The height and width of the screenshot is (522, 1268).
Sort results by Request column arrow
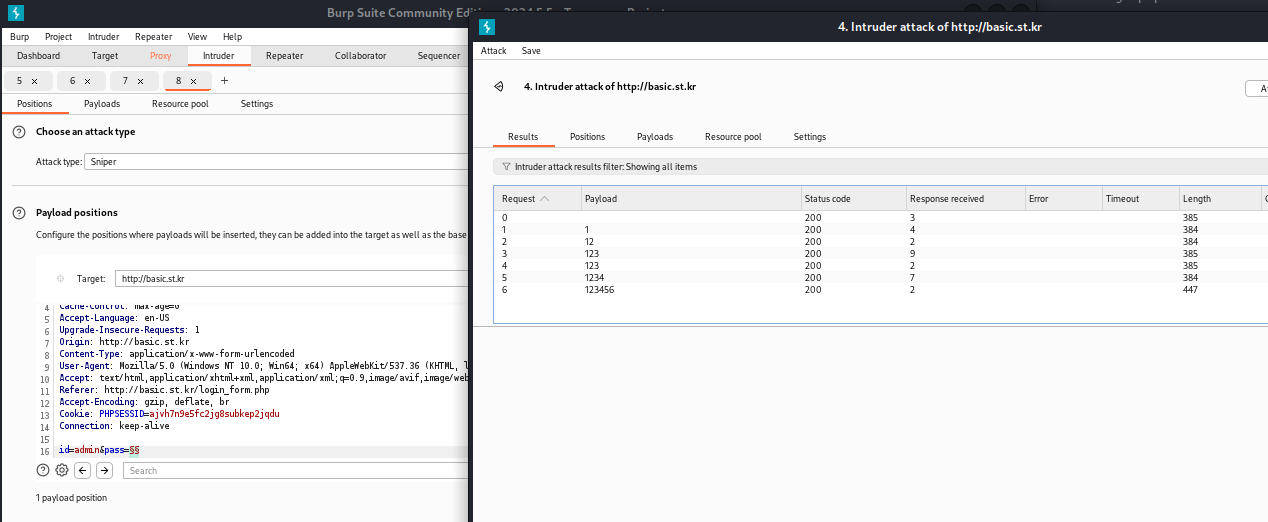pos(544,199)
